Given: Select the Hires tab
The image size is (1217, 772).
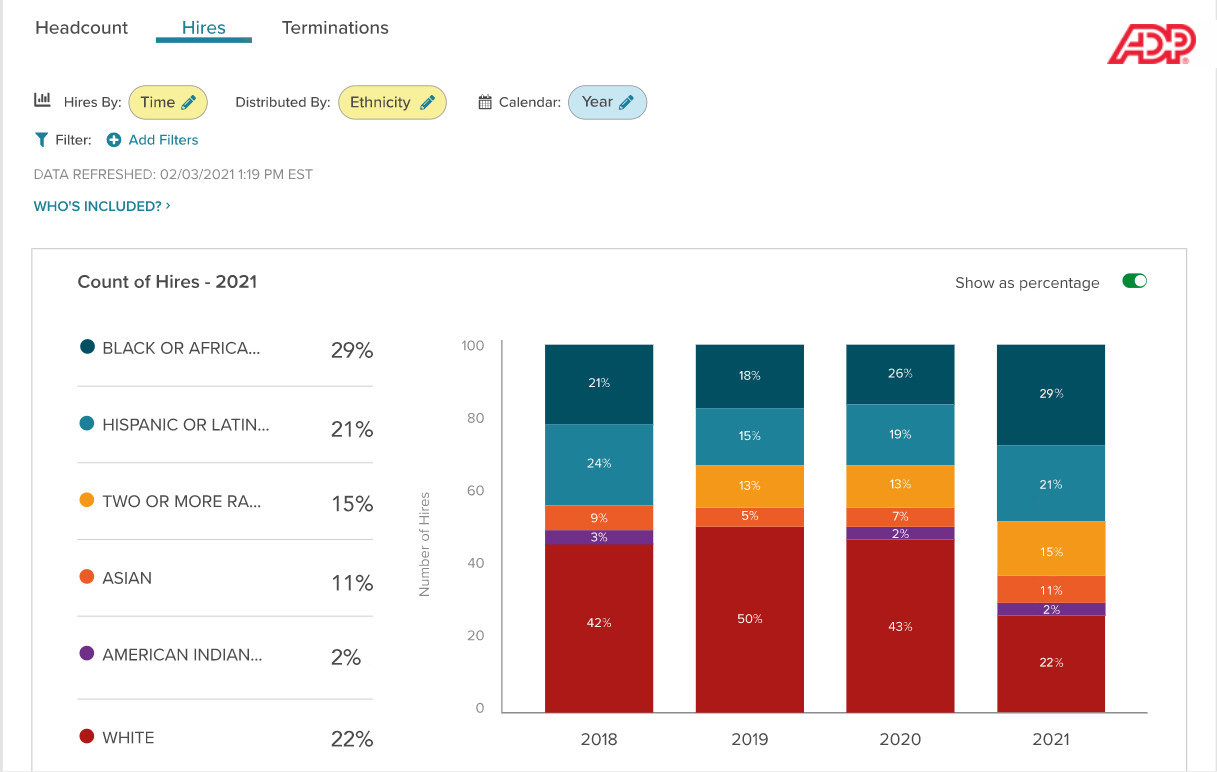Looking at the screenshot, I should coord(203,28).
